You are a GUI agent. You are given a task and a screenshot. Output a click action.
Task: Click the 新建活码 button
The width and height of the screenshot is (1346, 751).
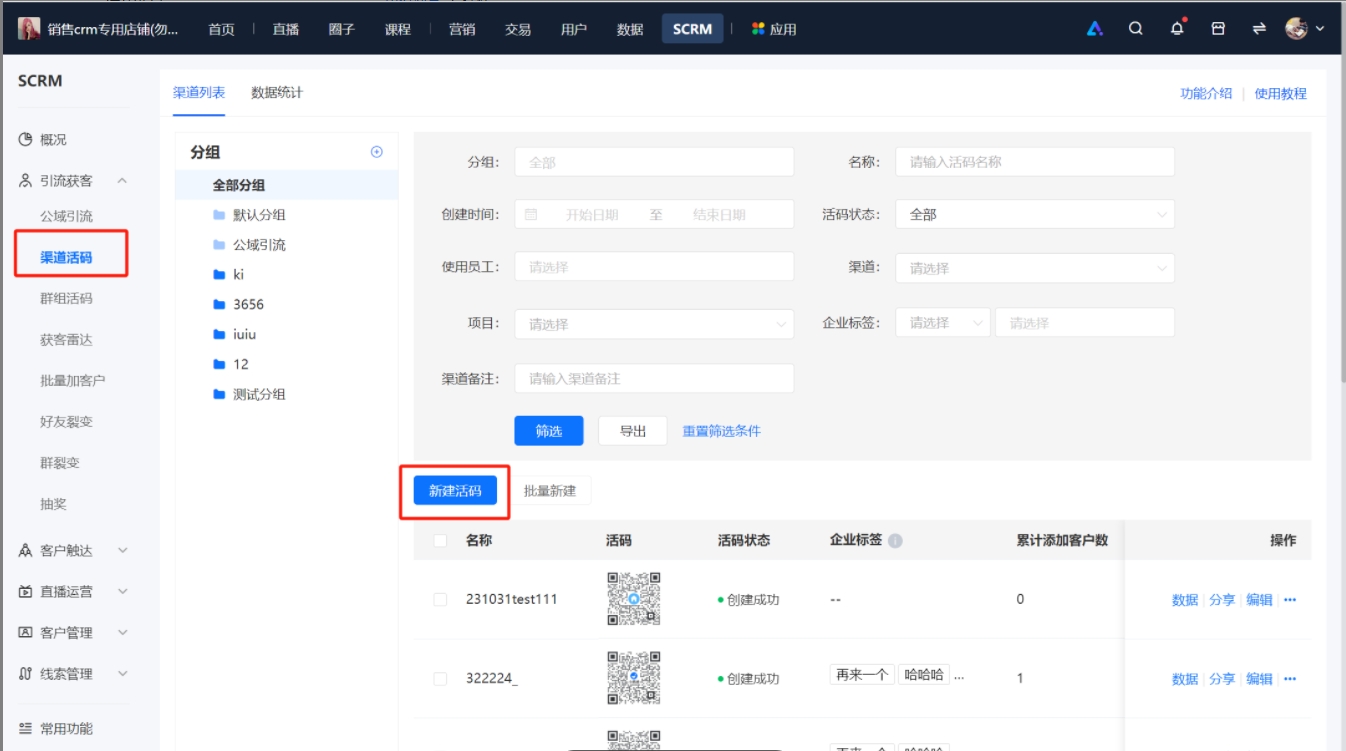pos(454,490)
